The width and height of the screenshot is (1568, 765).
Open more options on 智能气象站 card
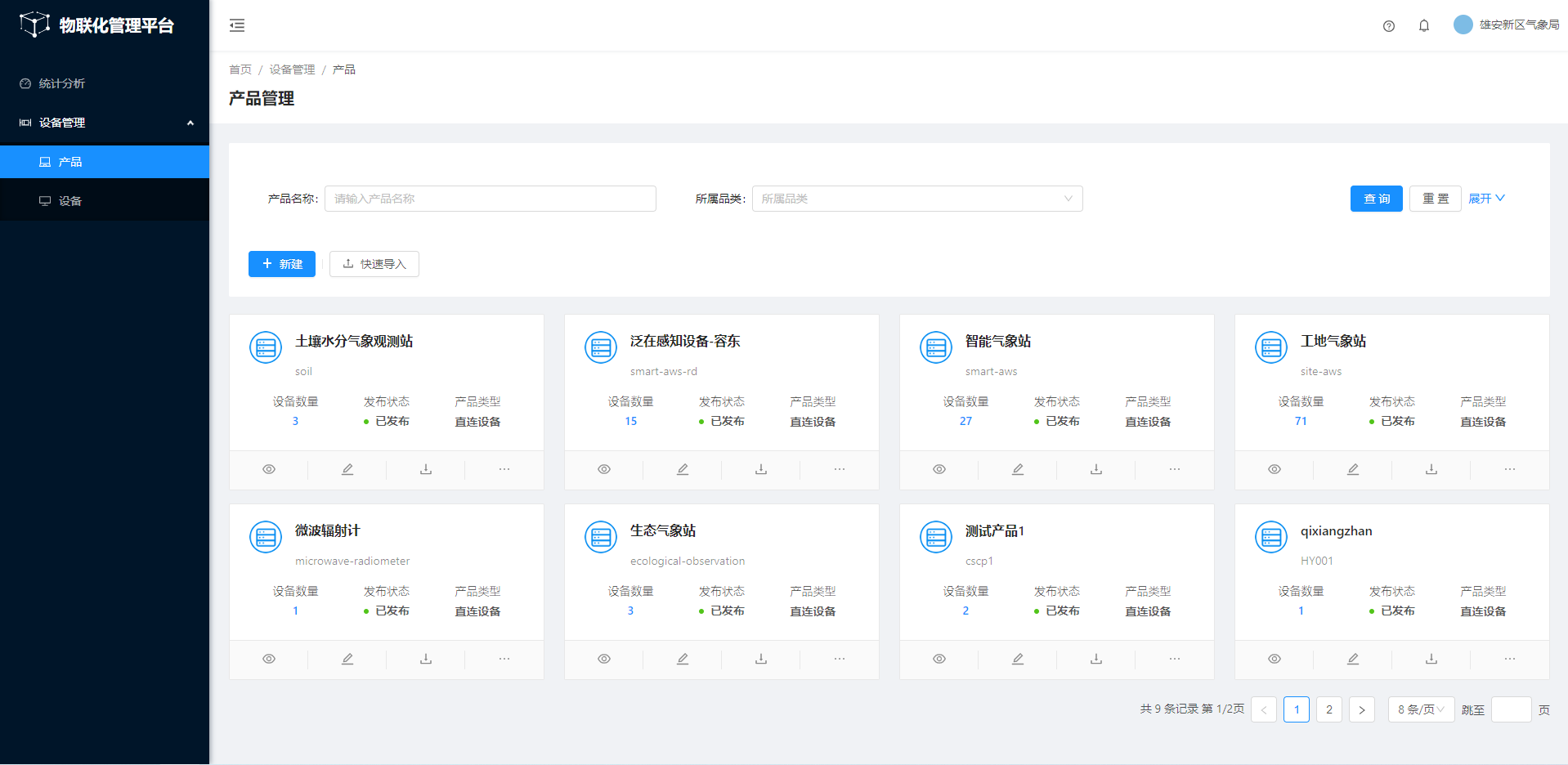(1174, 469)
